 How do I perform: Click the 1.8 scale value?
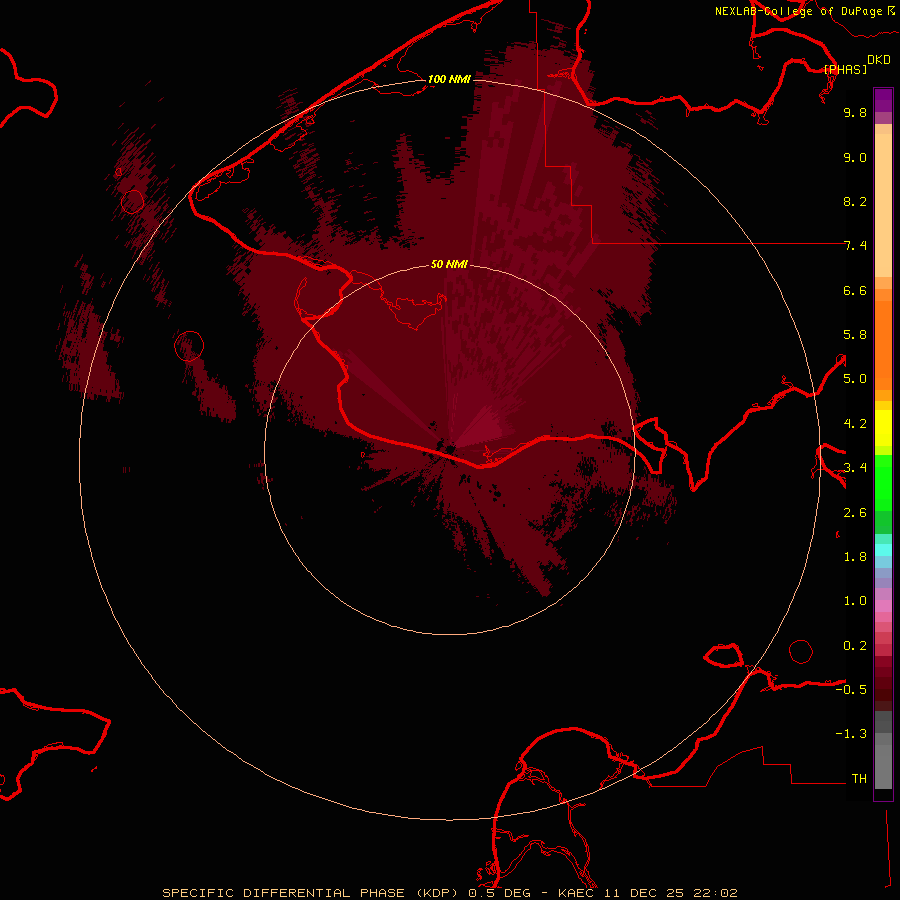(855, 557)
